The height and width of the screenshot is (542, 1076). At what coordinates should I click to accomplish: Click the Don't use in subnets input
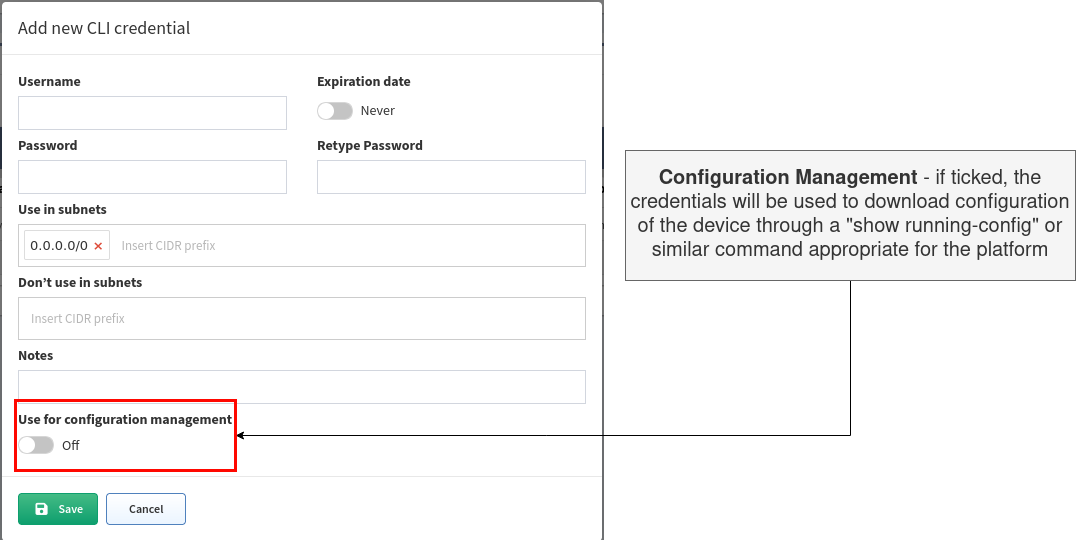click(302, 318)
